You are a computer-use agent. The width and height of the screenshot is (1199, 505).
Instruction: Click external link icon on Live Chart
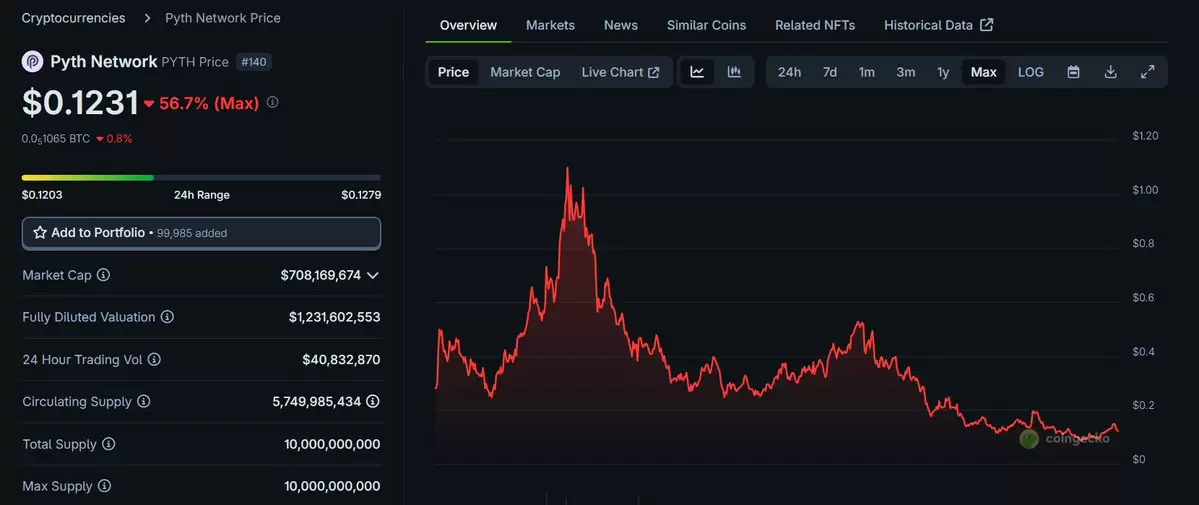point(654,72)
